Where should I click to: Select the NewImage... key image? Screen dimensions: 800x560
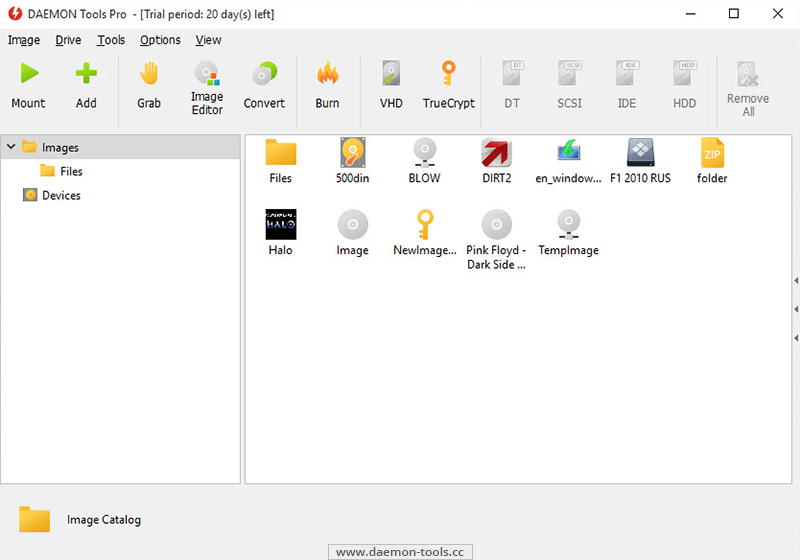click(424, 233)
